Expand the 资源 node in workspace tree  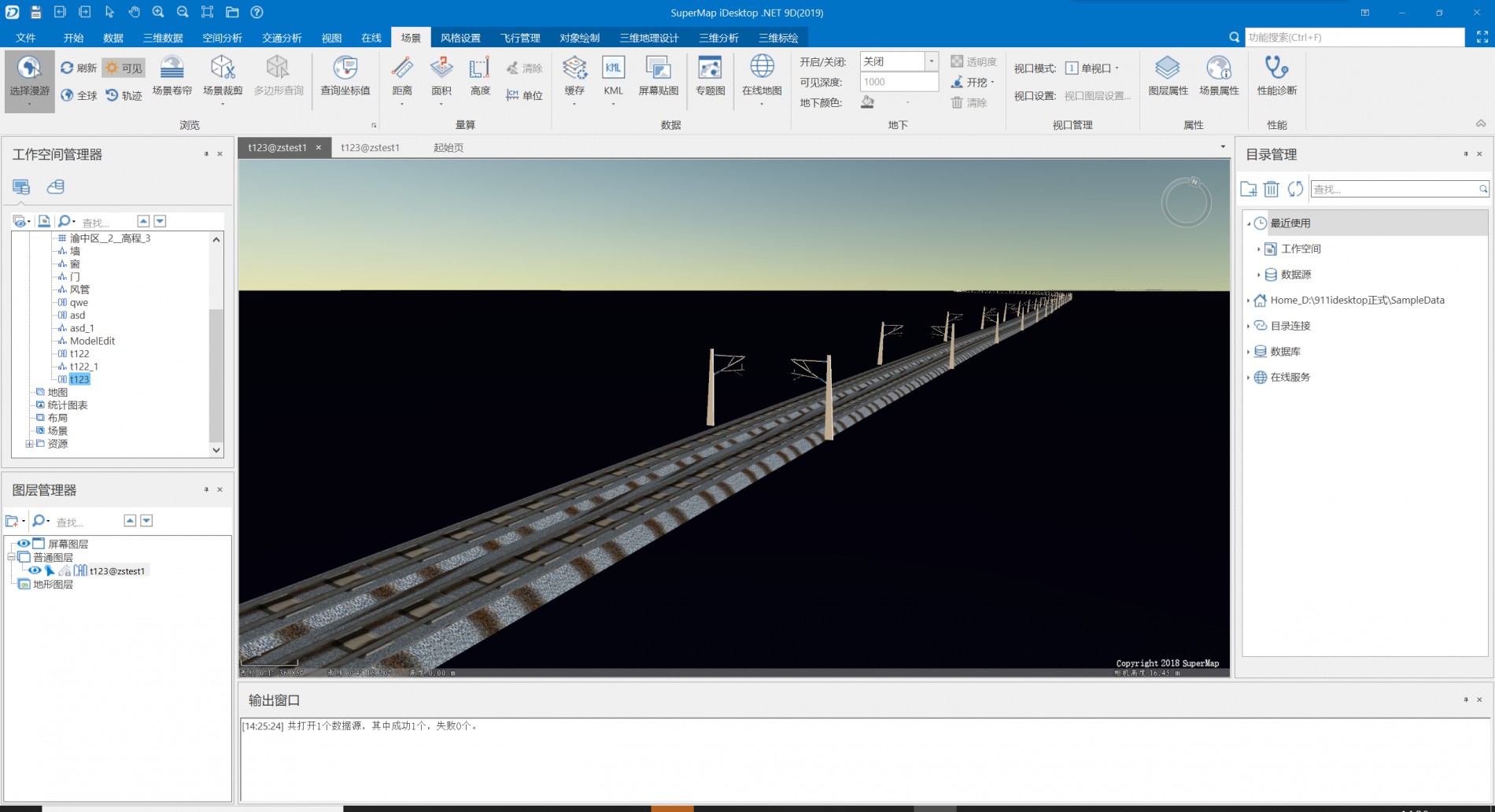[29, 444]
